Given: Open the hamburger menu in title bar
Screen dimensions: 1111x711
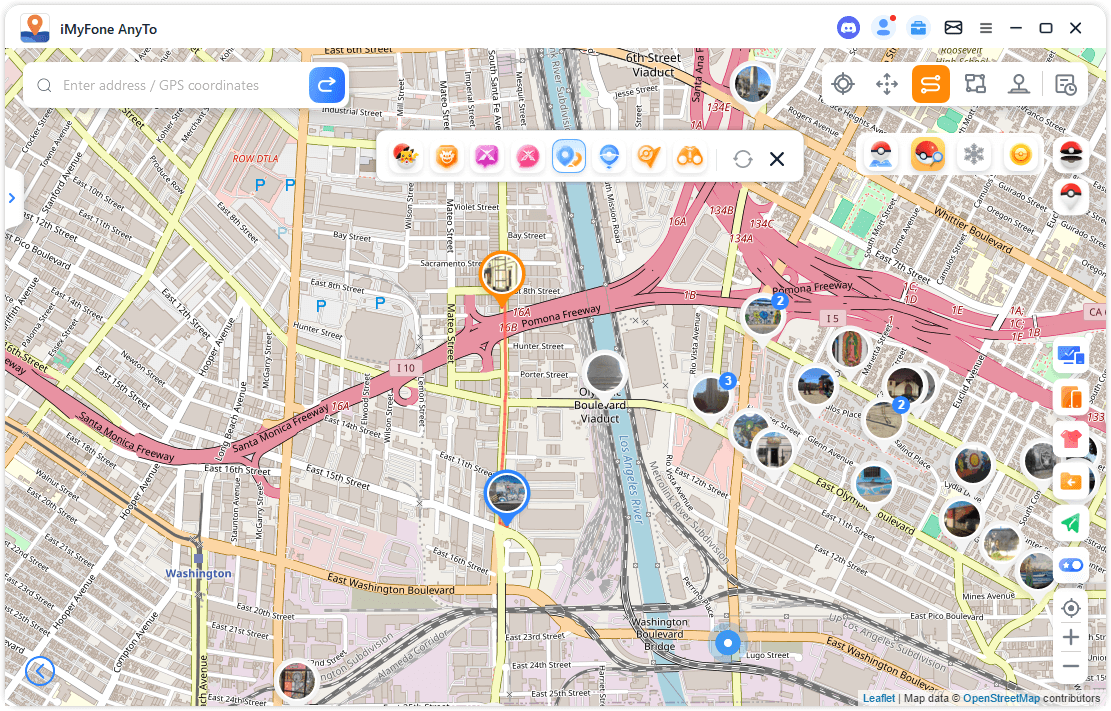Looking at the screenshot, I should point(986,28).
